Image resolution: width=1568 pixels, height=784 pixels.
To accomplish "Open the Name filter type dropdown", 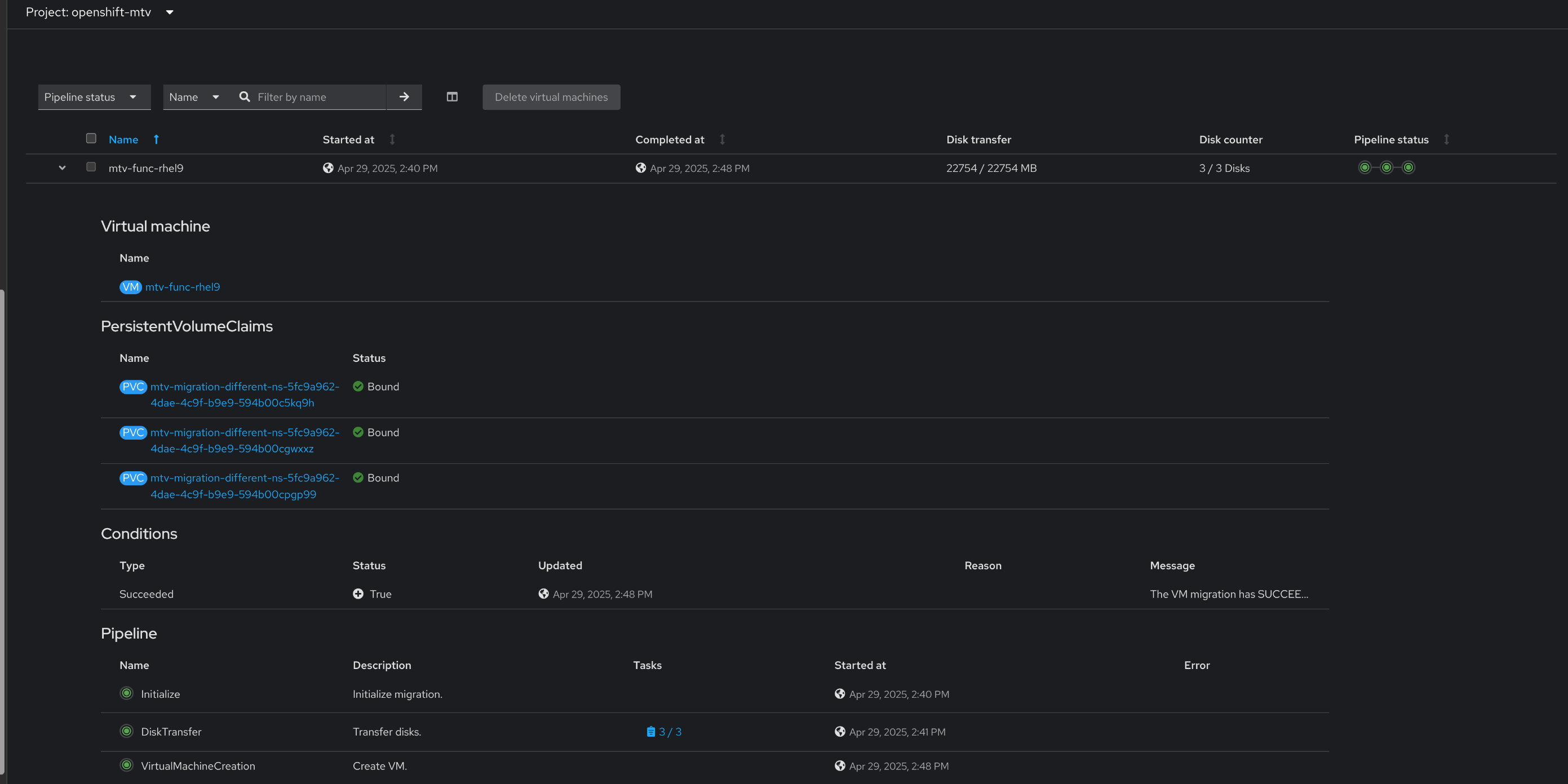I will [x=194, y=97].
